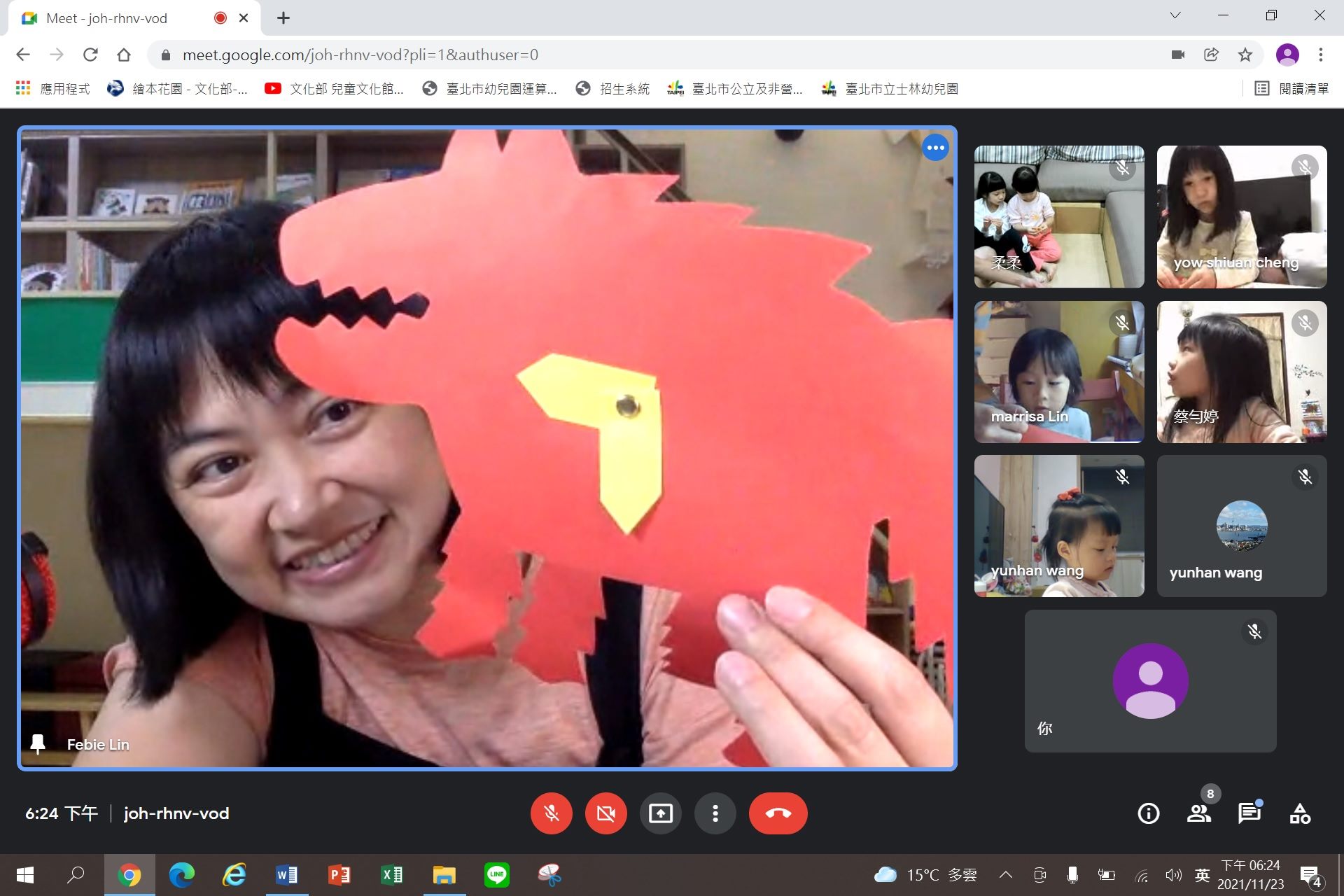Bookmark this page with star icon
Image resolution: width=1344 pixels, height=896 pixels.
[1245, 55]
